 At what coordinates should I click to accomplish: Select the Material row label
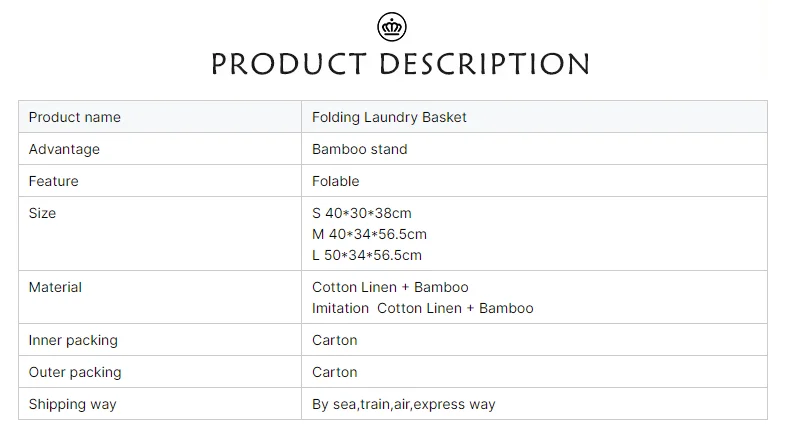(55, 287)
